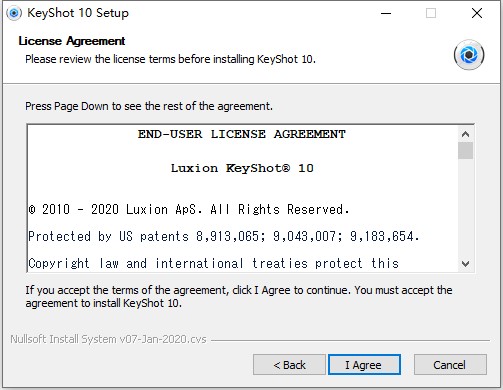Viewport: 503px width, 390px height.
Task: Click the empty scrollbar track below the thumb
Action: pyautogui.click(x=465, y=208)
